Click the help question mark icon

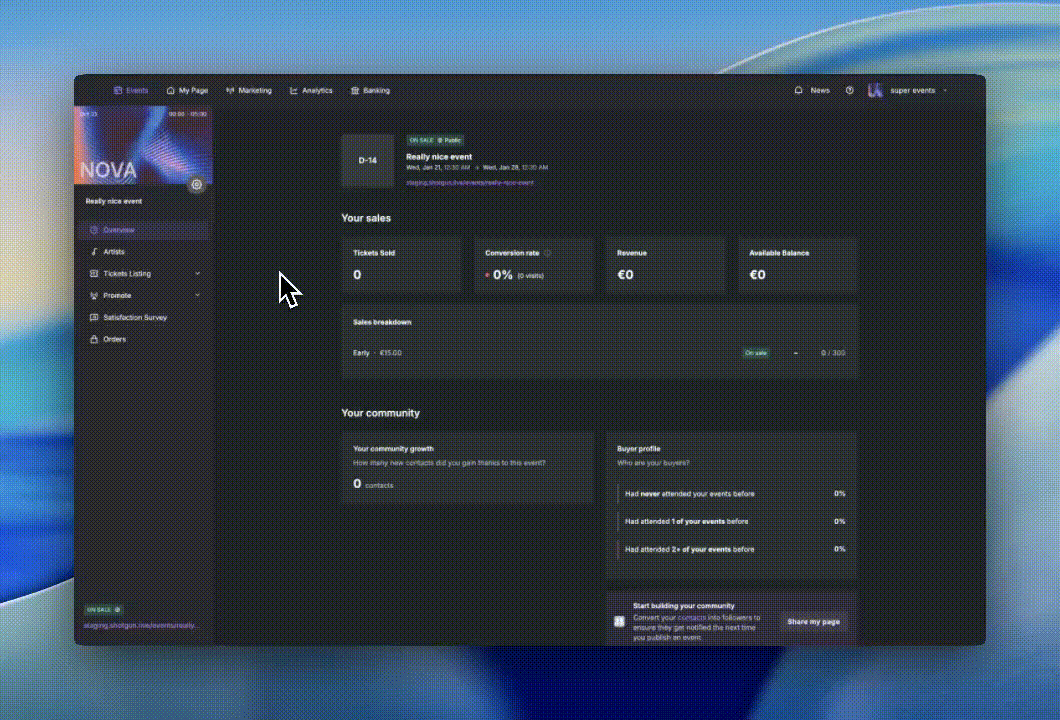coord(850,91)
